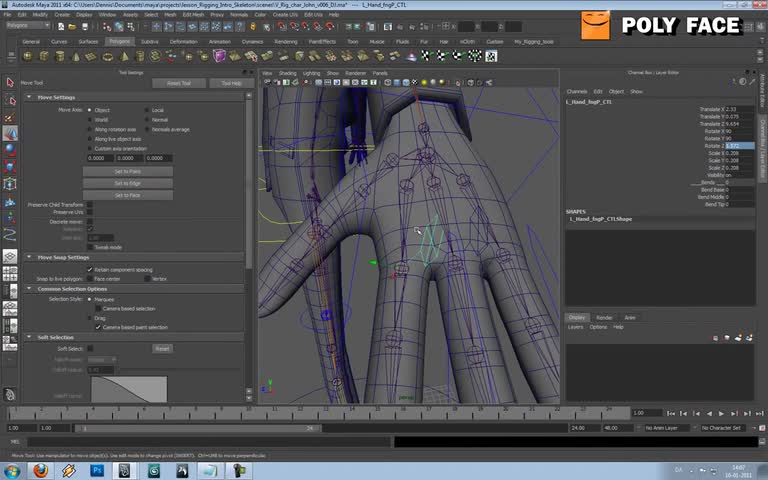Launch Photoshop from the taskbar
Viewport: 768px width, 480px height.
click(98, 470)
